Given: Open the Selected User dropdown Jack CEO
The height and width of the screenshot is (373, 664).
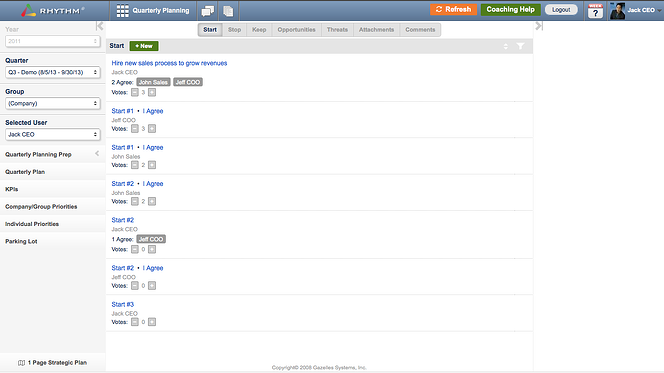Looking at the screenshot, I should click(53, 135).
